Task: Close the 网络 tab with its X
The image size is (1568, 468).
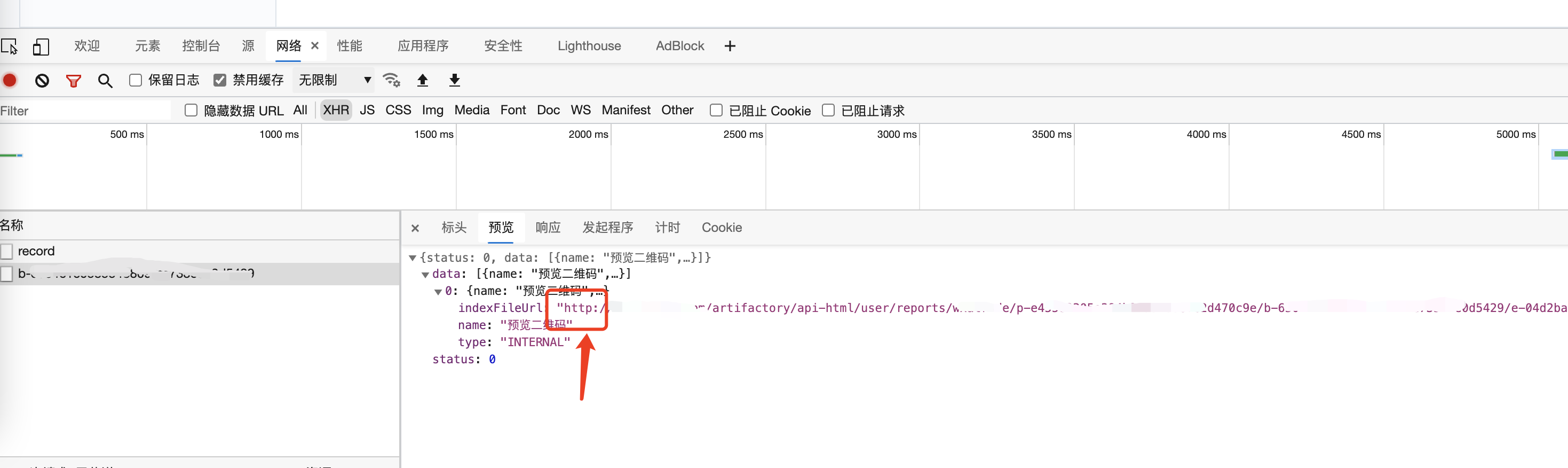Action: coord(315,46)
